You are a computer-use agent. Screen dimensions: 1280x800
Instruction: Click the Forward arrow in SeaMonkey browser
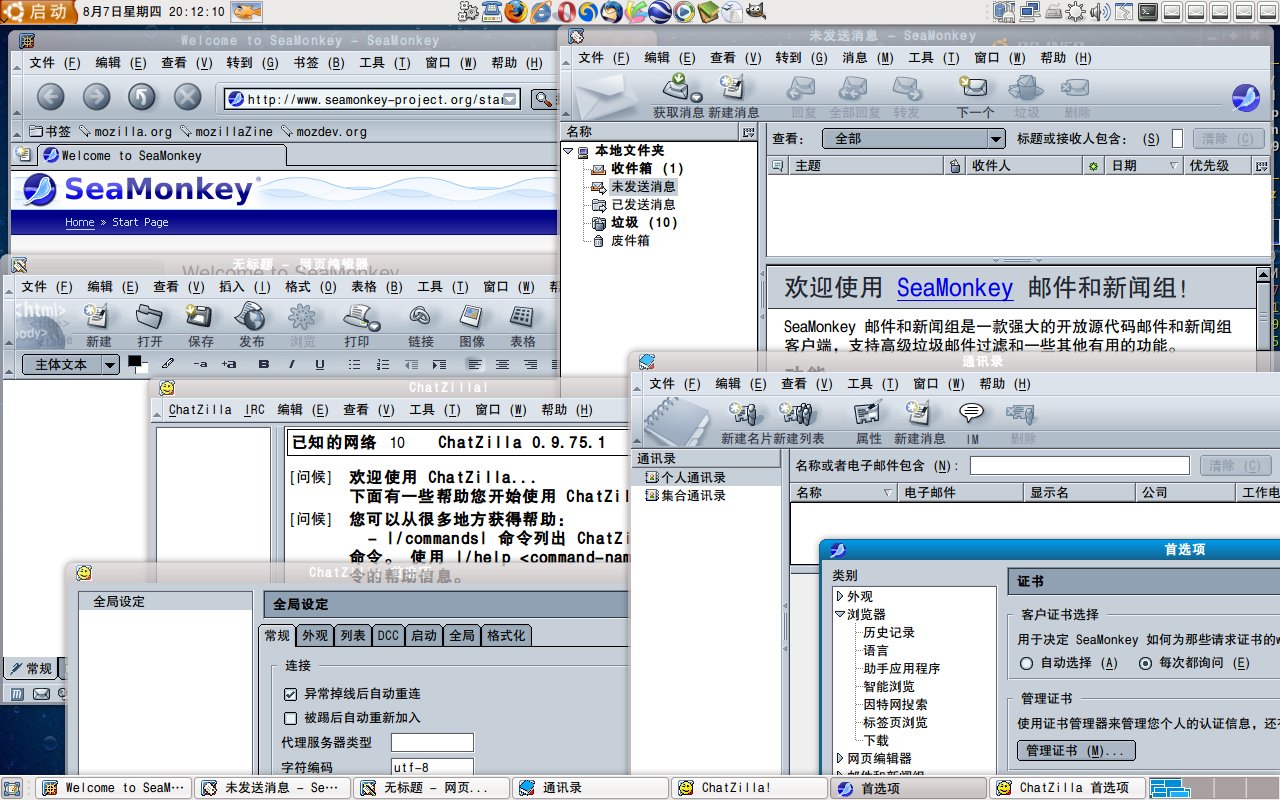click(x=96, y=97)
